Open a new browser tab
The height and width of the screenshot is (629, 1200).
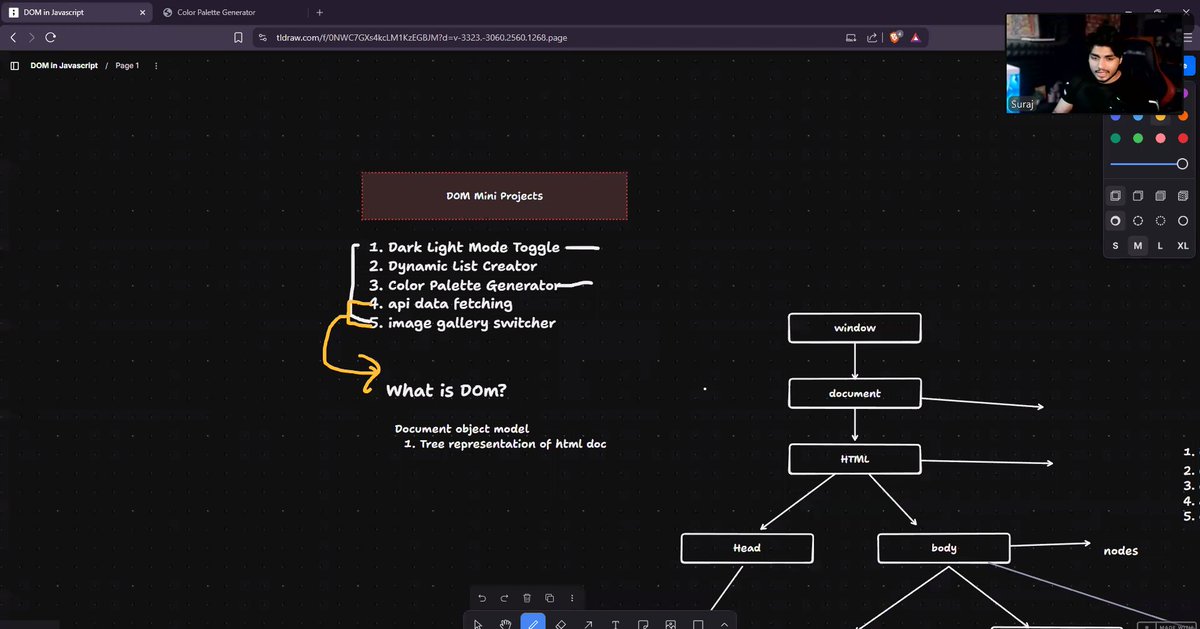click(x=319, y=12)
